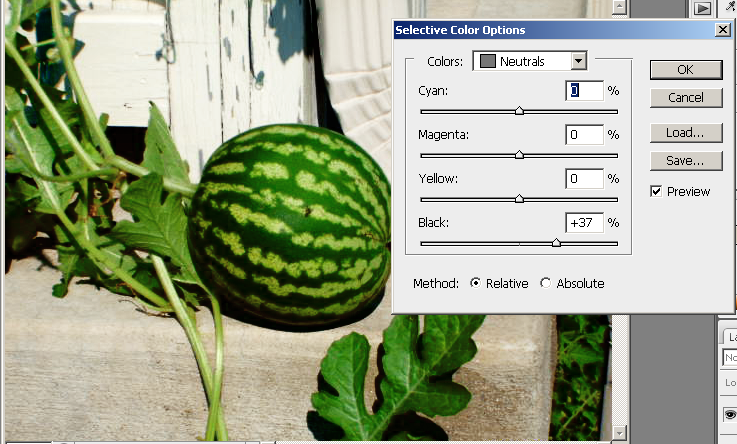This screenshot has width=737, height=444.
Task: Click the Magenta percentage input field
Action: click(584, 135)
